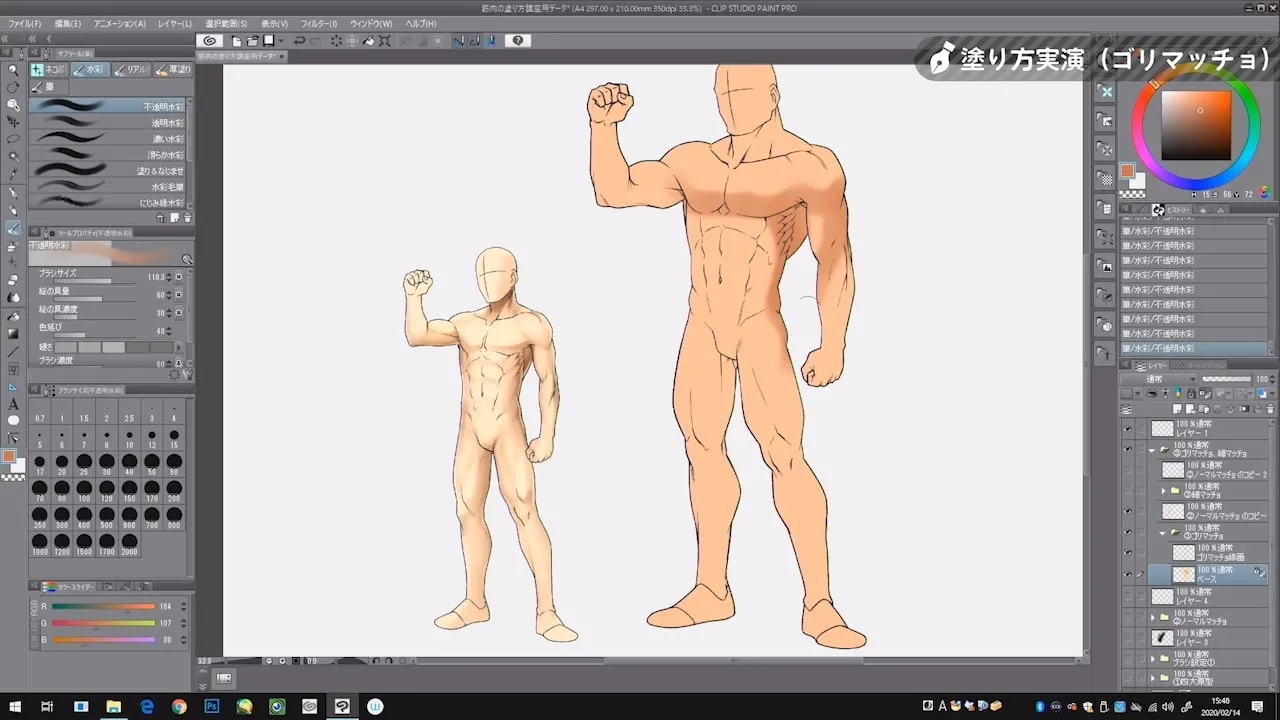Click the New File icon in the command bar
Screen dimensions: 1280x720
(236, 40)
